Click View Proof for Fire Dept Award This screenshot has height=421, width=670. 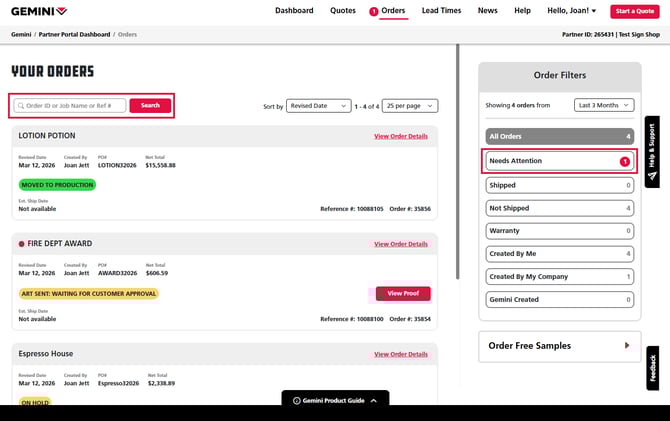(403, 293)
